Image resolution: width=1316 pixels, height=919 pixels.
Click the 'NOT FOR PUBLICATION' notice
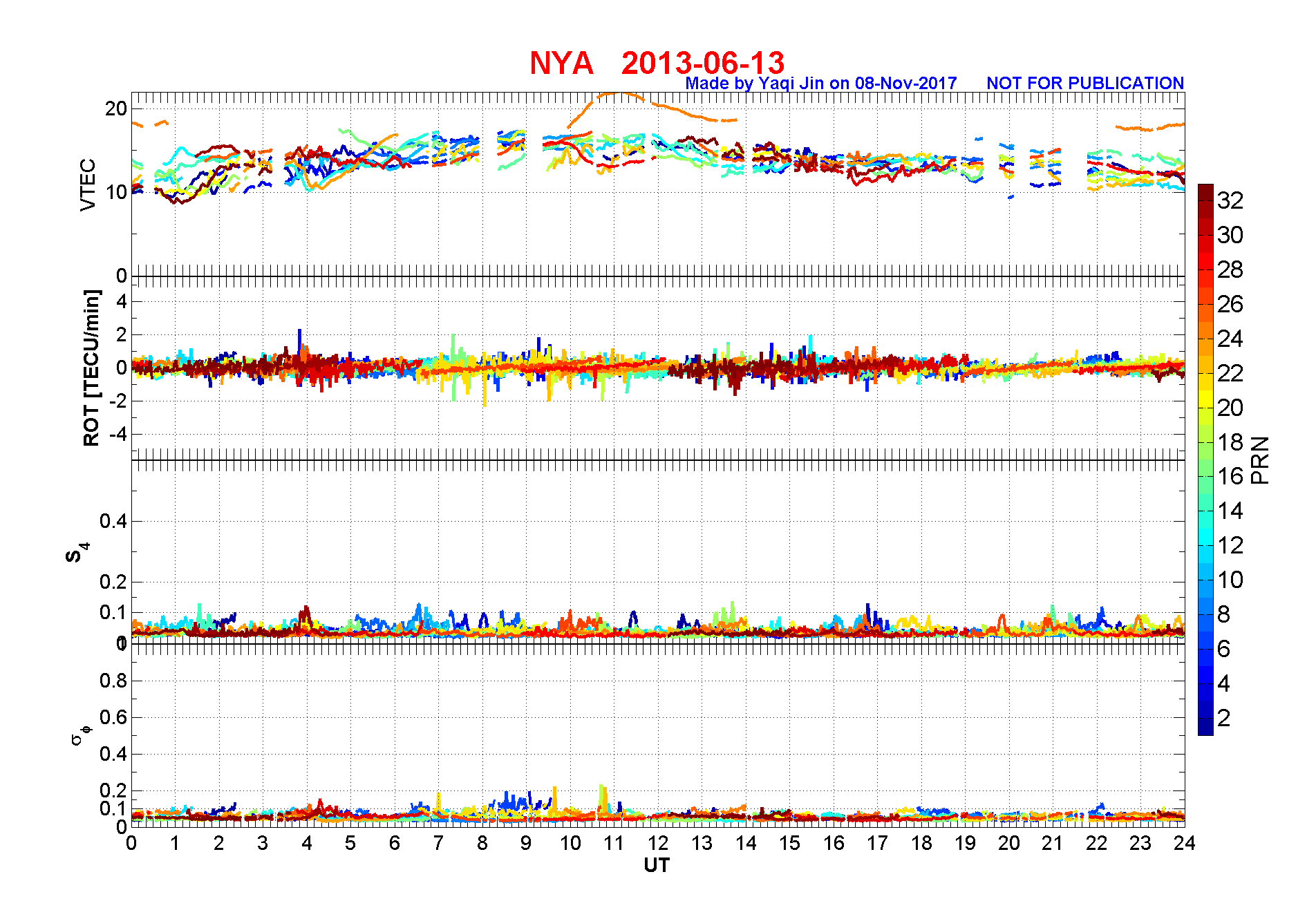[x=1085, y=84]
